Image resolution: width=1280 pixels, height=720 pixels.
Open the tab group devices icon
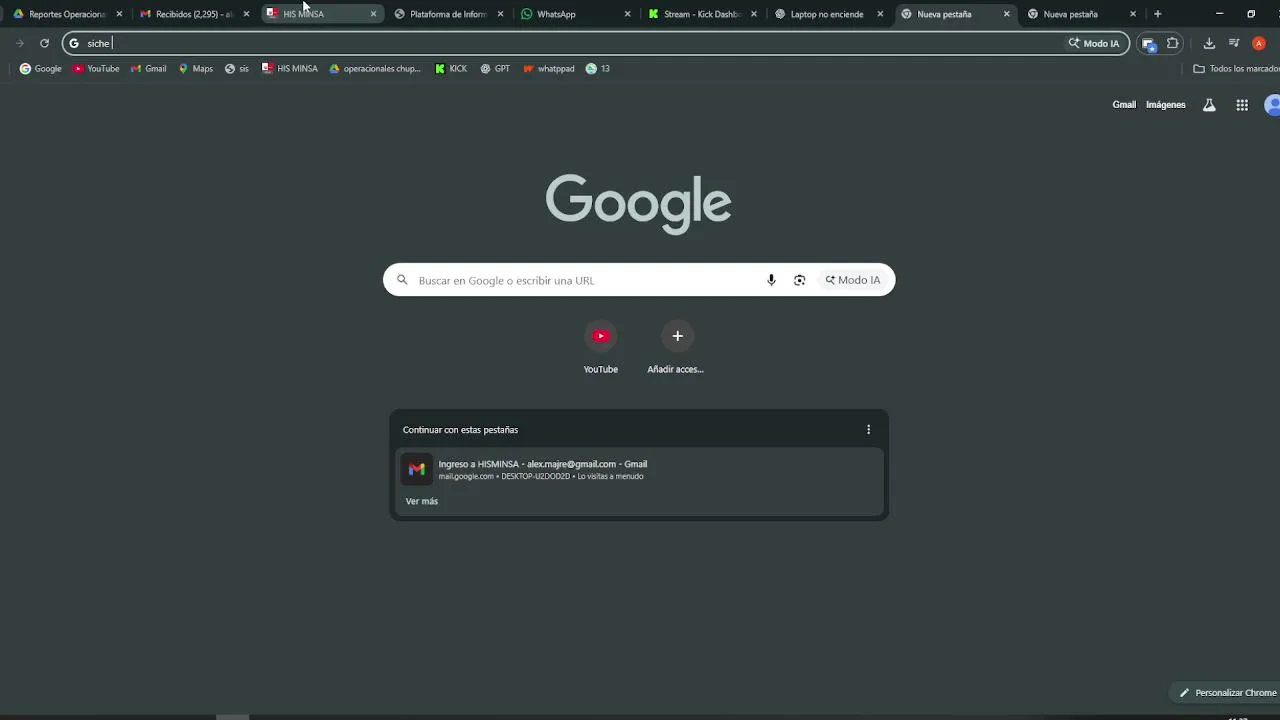[1148, 43]
